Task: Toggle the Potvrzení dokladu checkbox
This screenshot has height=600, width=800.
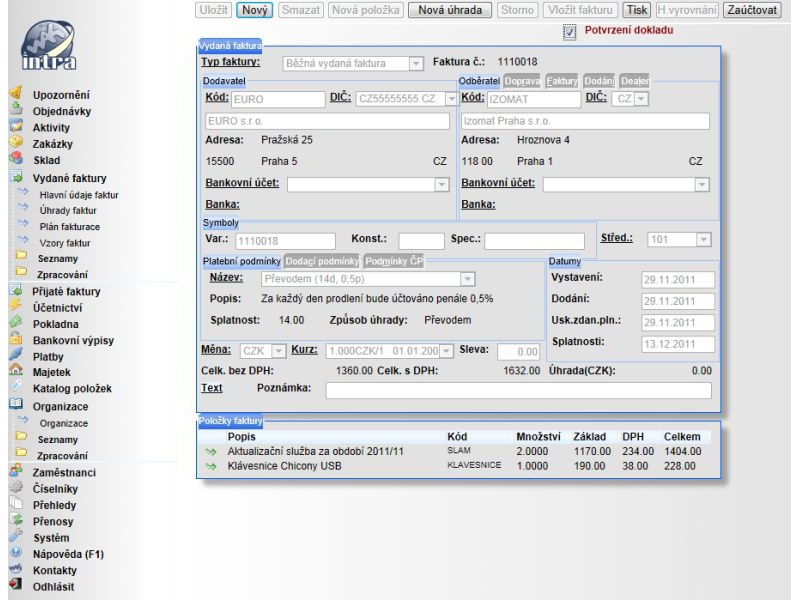Action: coord(569,32)
